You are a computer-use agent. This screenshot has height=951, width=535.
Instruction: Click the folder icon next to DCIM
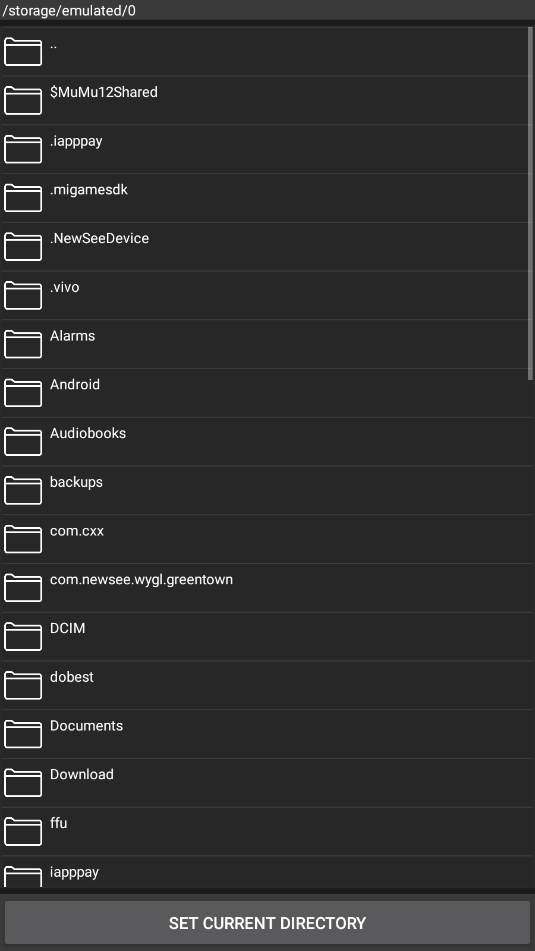coord(23,637)
